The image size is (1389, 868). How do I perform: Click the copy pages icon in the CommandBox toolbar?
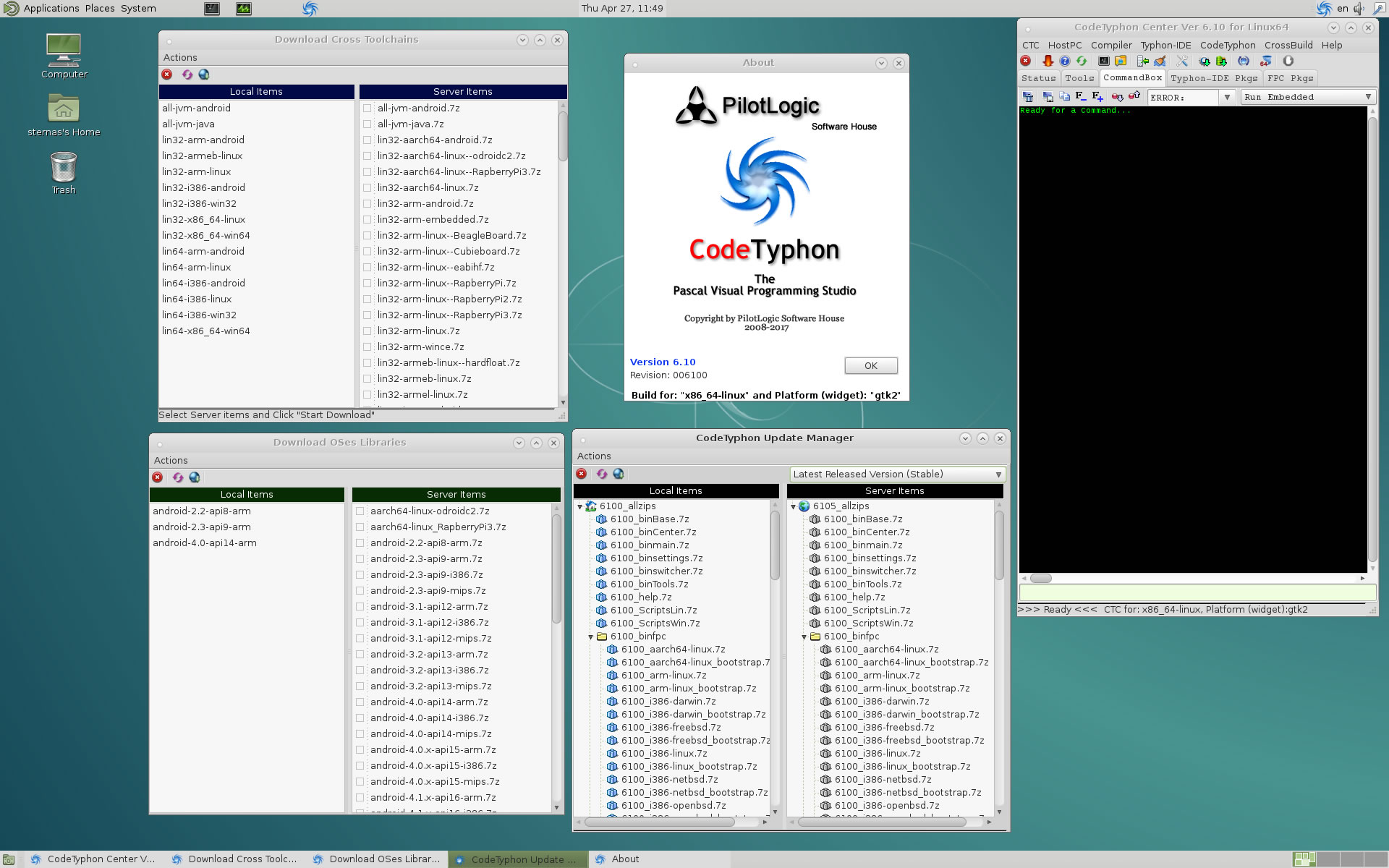1064,95
